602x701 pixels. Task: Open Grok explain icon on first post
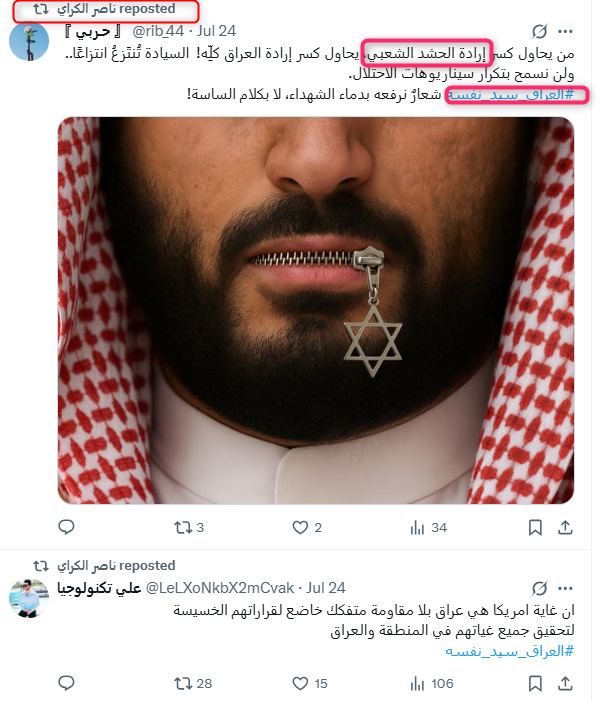pos(539,31)
